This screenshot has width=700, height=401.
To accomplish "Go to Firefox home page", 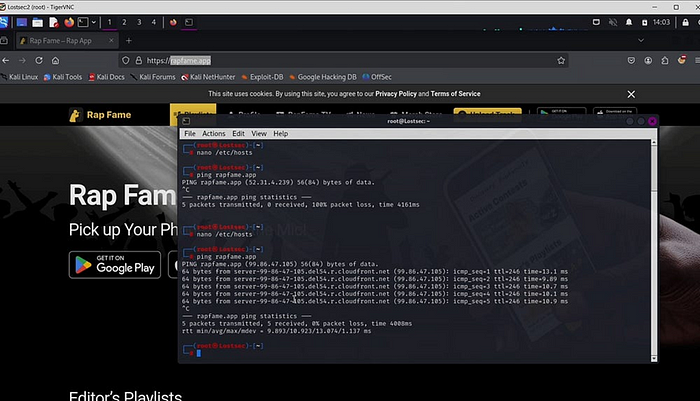I will [x=55, y=60].
